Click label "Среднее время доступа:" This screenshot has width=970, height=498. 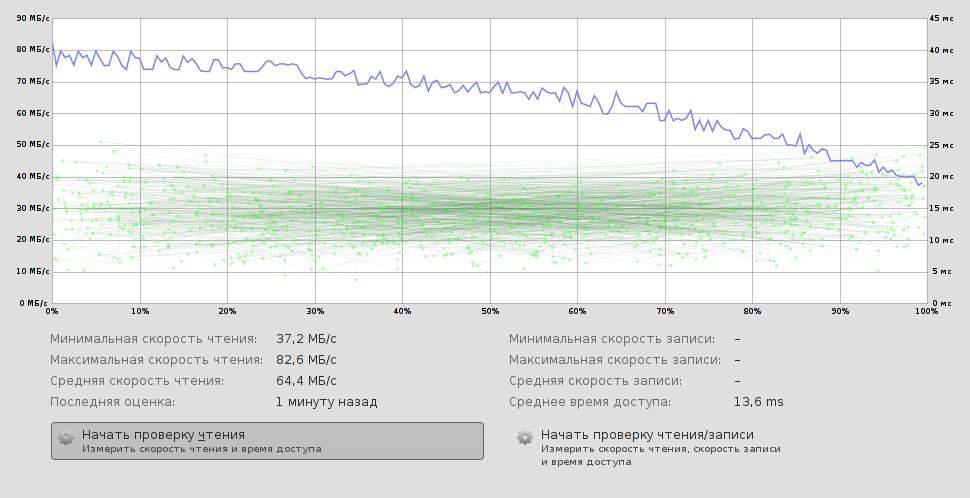pyautogui.click(x=590, y=402)
